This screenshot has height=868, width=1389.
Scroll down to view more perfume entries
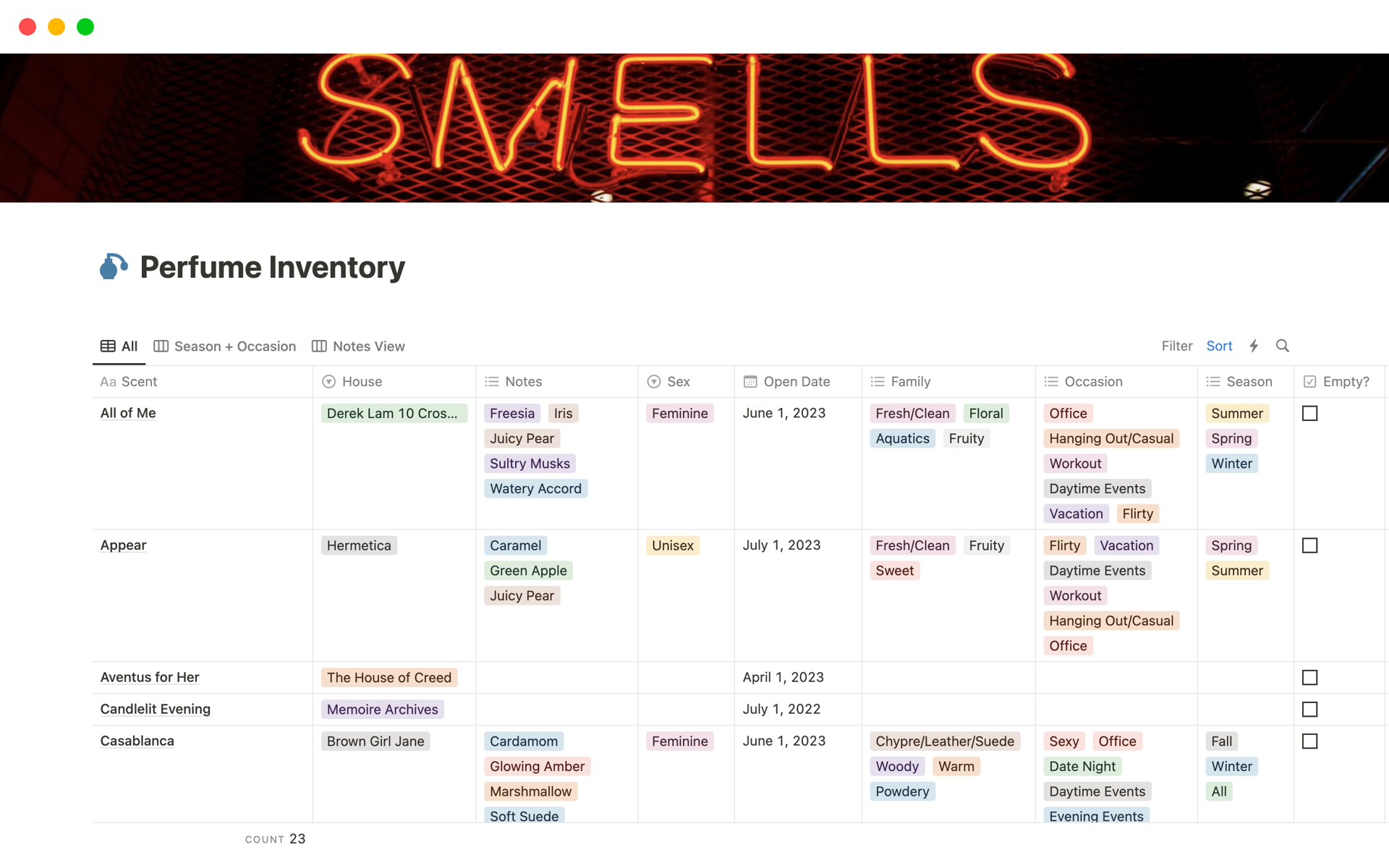(694, 600)
